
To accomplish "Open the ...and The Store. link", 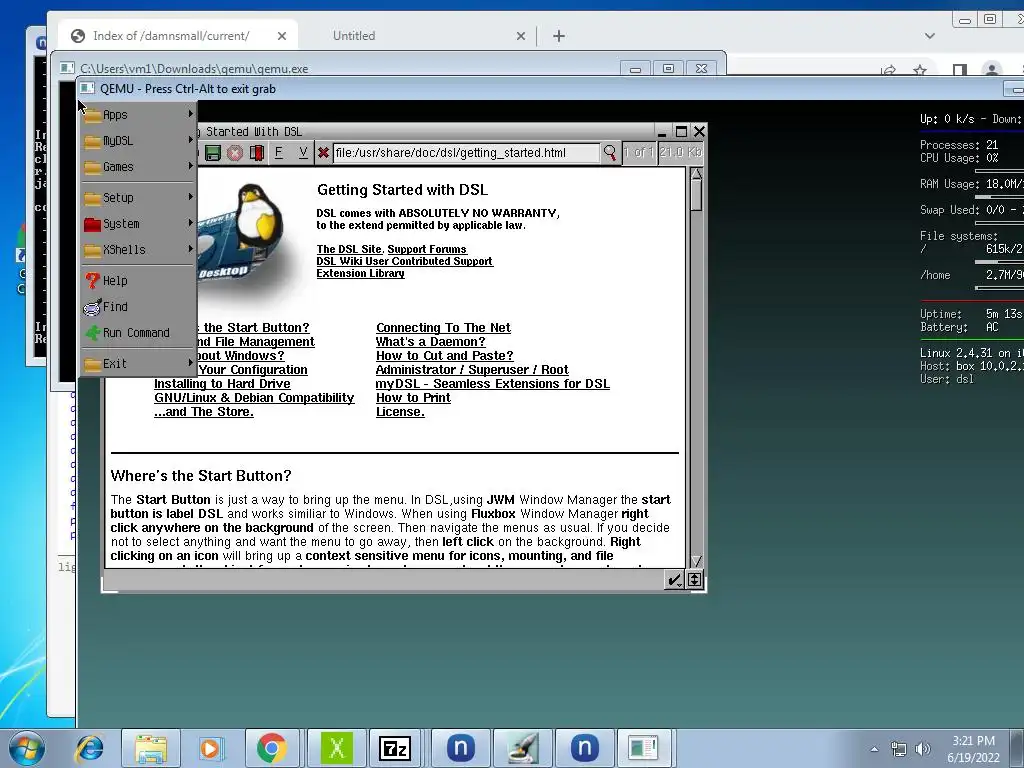I will pos(204,412).
